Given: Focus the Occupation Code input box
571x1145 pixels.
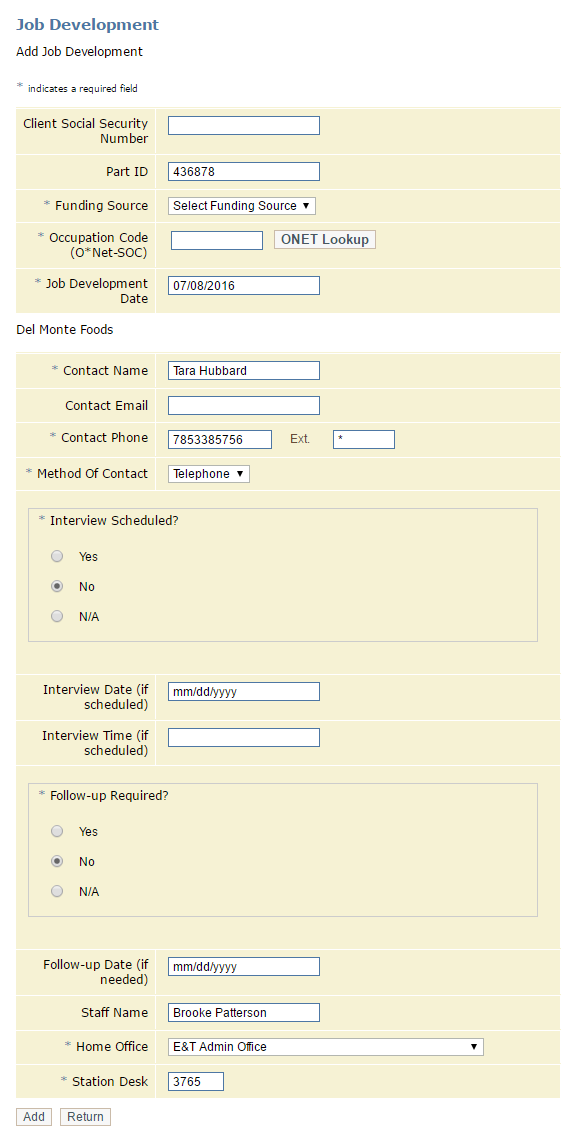Looking at the screenshot, I should coord(217,240).
